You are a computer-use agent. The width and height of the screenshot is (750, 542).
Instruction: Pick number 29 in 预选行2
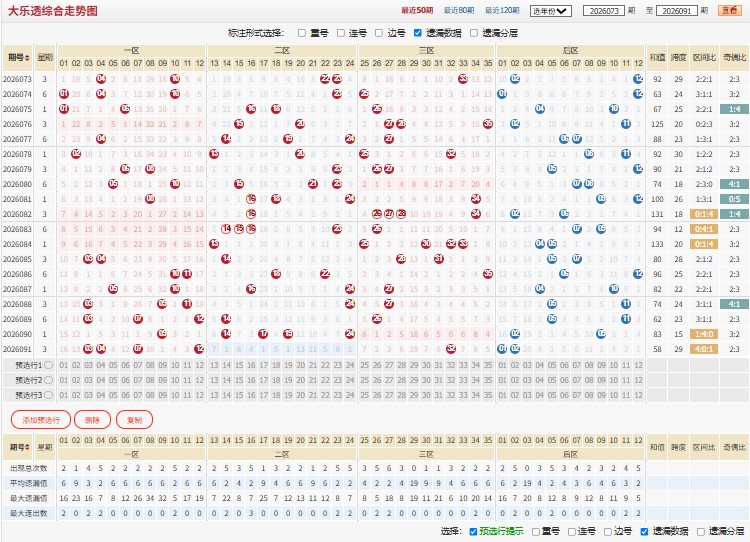[414, 380]
